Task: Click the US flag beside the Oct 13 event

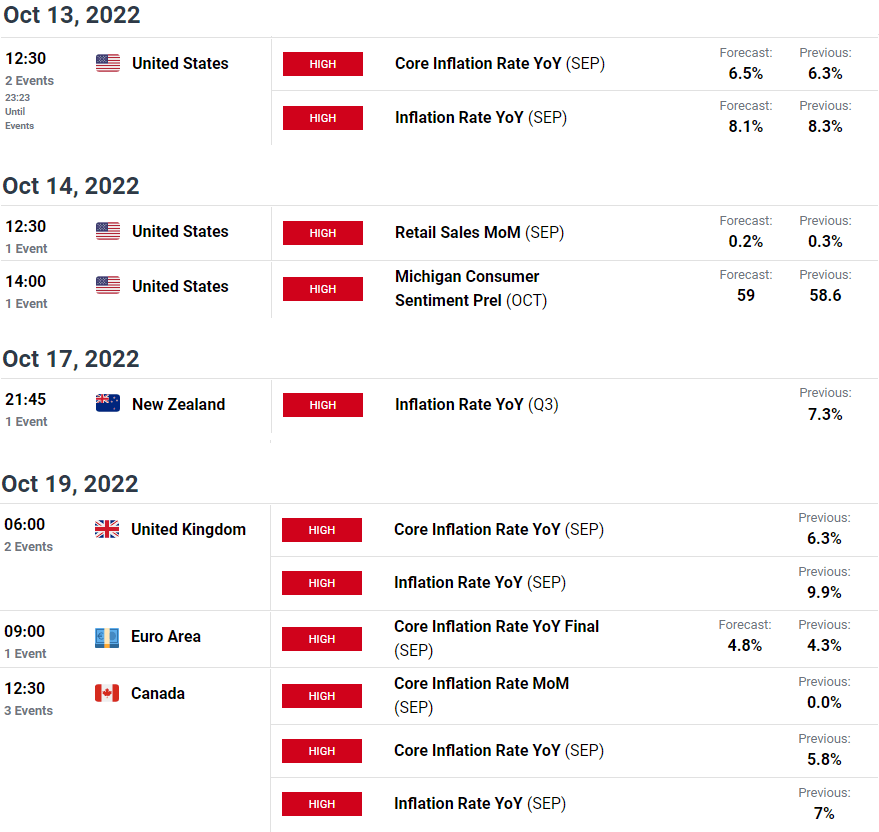Action: [108, 63]
